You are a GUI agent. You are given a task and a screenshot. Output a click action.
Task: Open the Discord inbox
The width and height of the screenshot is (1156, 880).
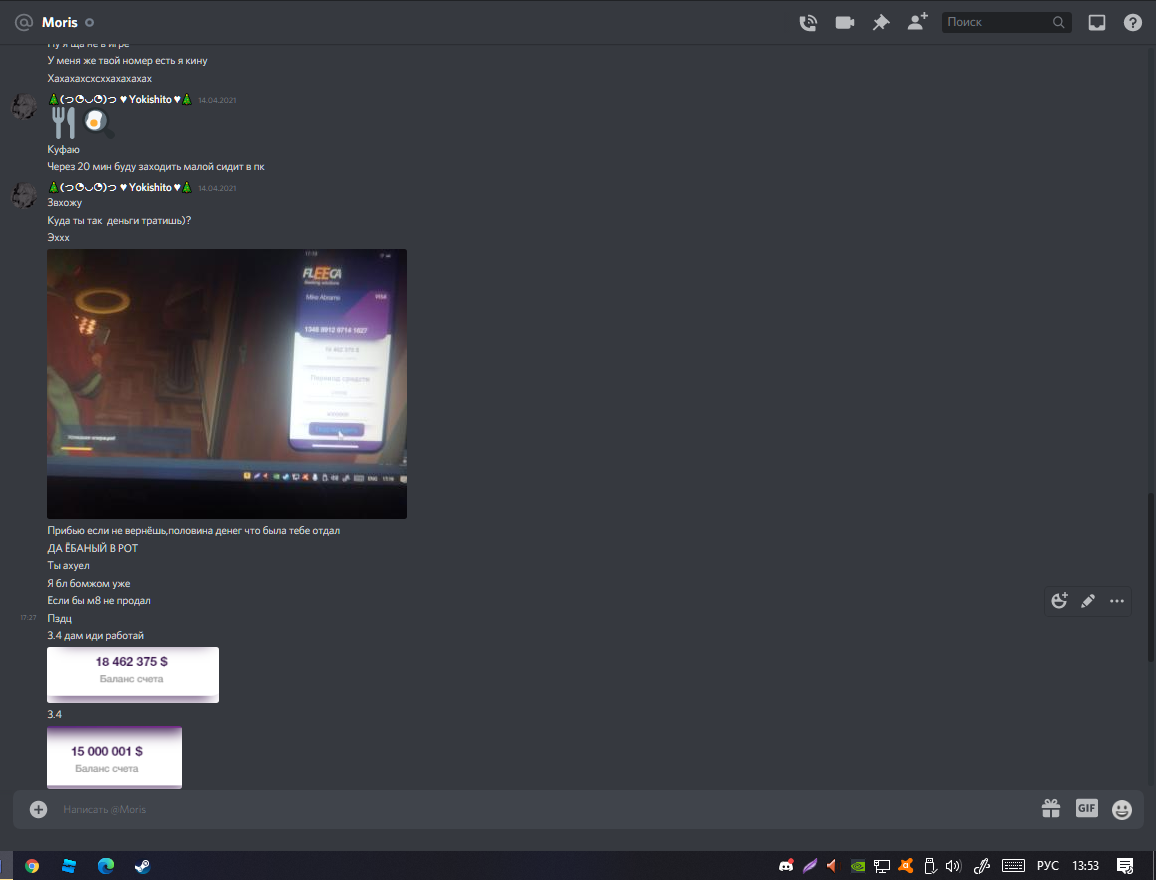pos(1097,22)
